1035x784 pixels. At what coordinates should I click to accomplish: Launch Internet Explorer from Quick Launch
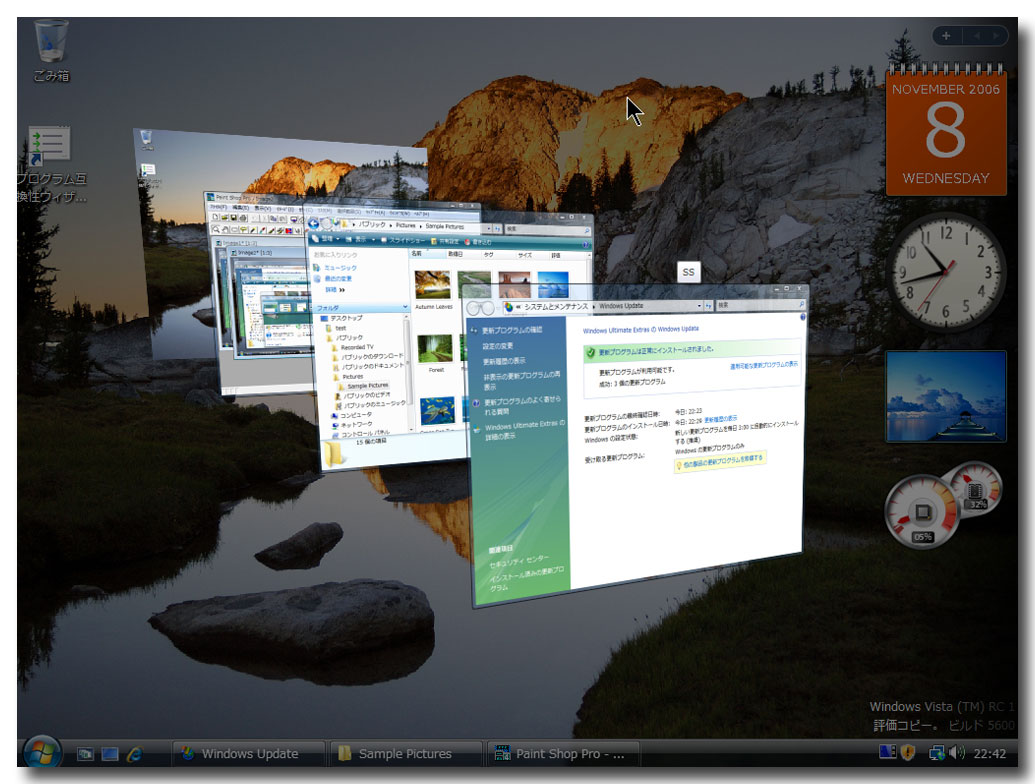[x=135, y=754]
